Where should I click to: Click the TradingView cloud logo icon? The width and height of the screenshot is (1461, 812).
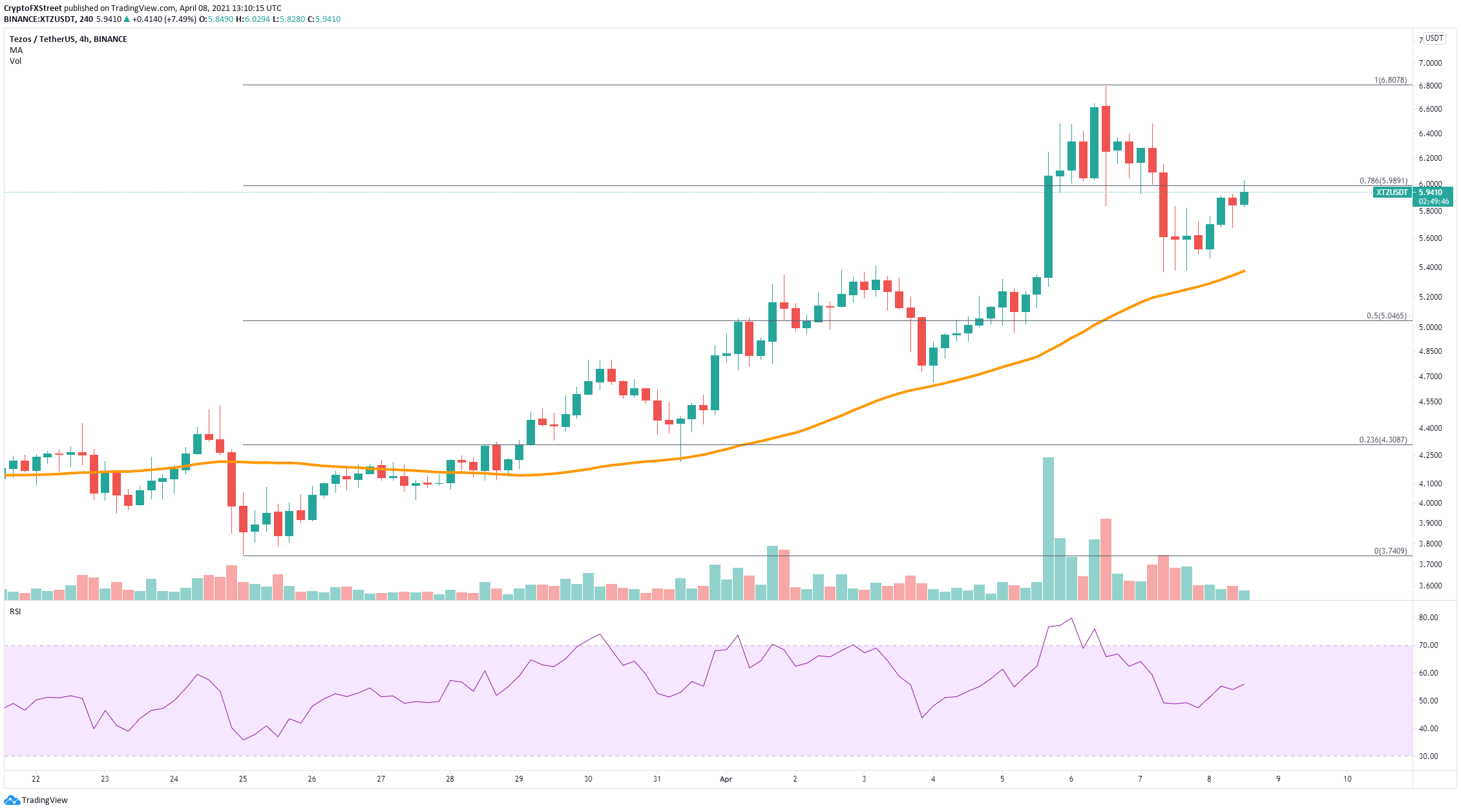tap(12, 800)
